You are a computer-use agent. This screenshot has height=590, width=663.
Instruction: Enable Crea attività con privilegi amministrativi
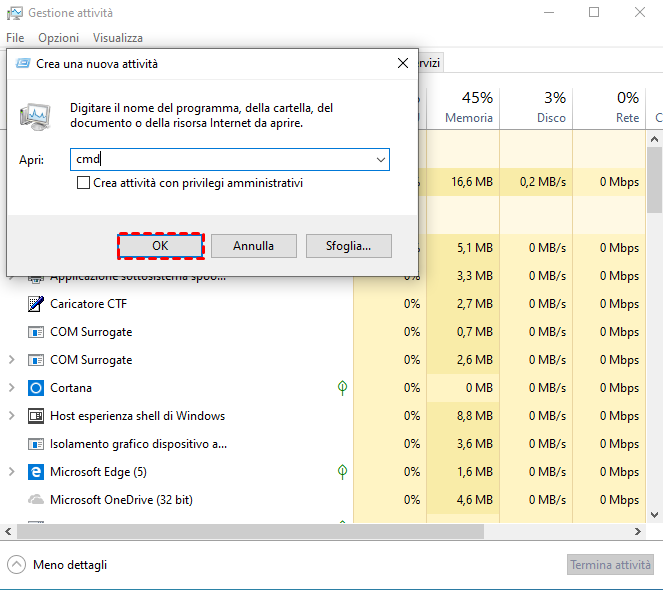click(x=84, y=184)
